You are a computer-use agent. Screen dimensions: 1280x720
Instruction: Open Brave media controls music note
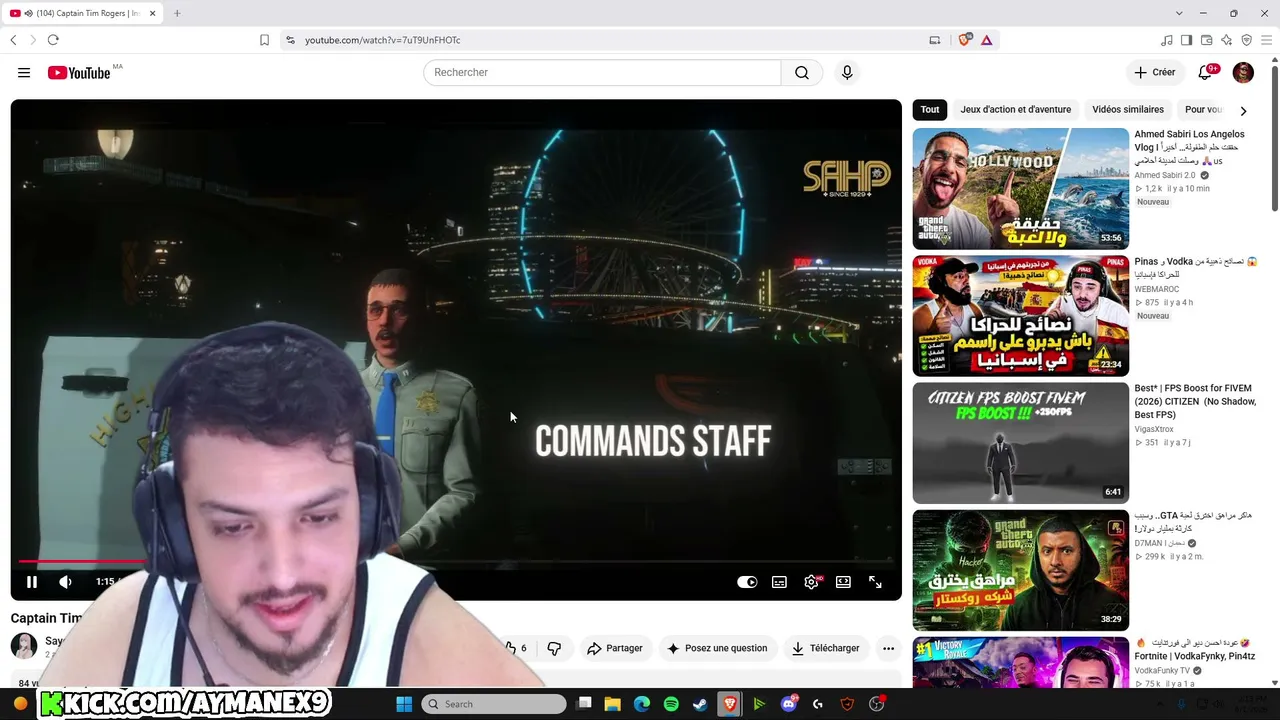1167,40
